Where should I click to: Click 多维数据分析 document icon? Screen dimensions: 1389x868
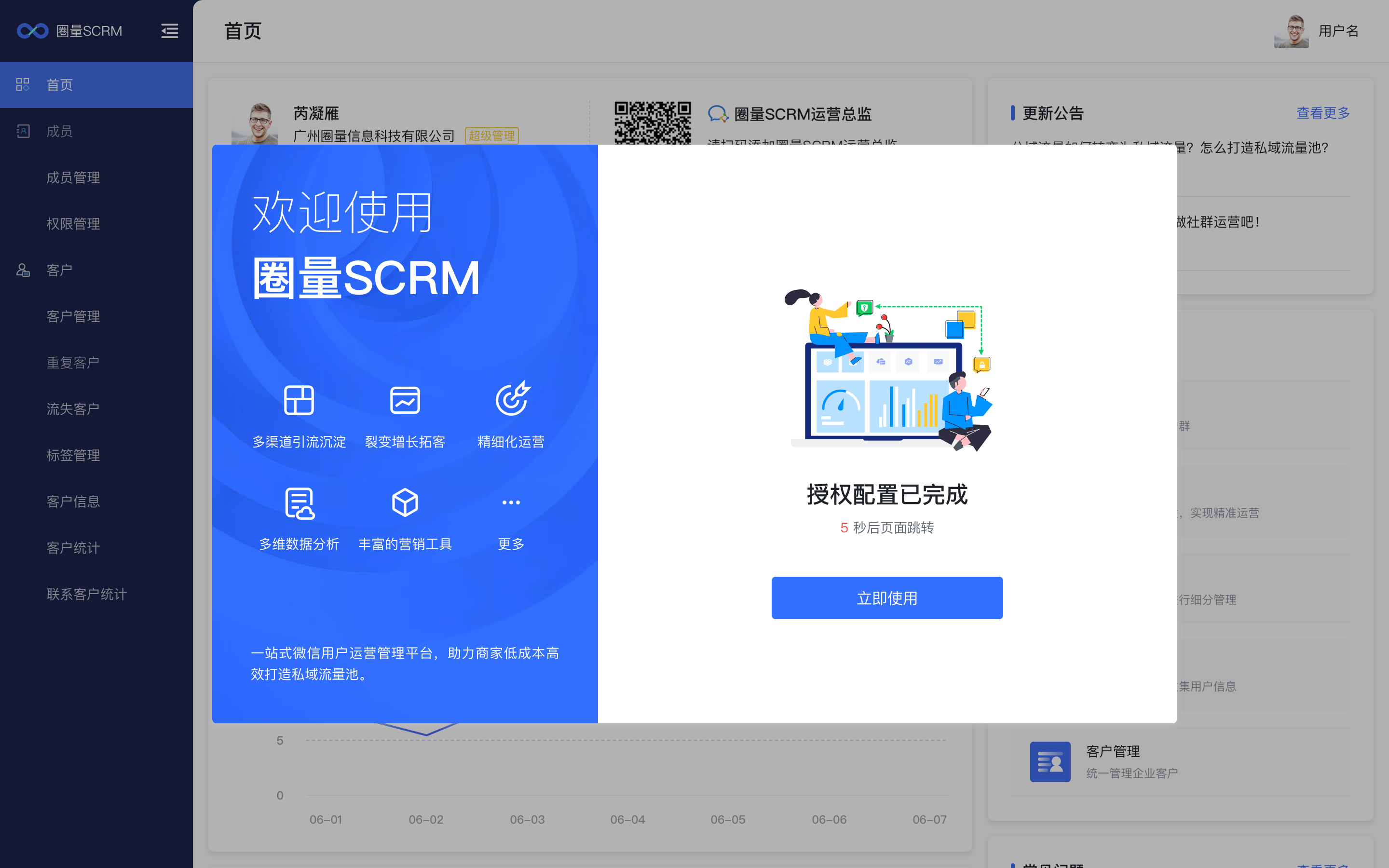pos(299,503)
